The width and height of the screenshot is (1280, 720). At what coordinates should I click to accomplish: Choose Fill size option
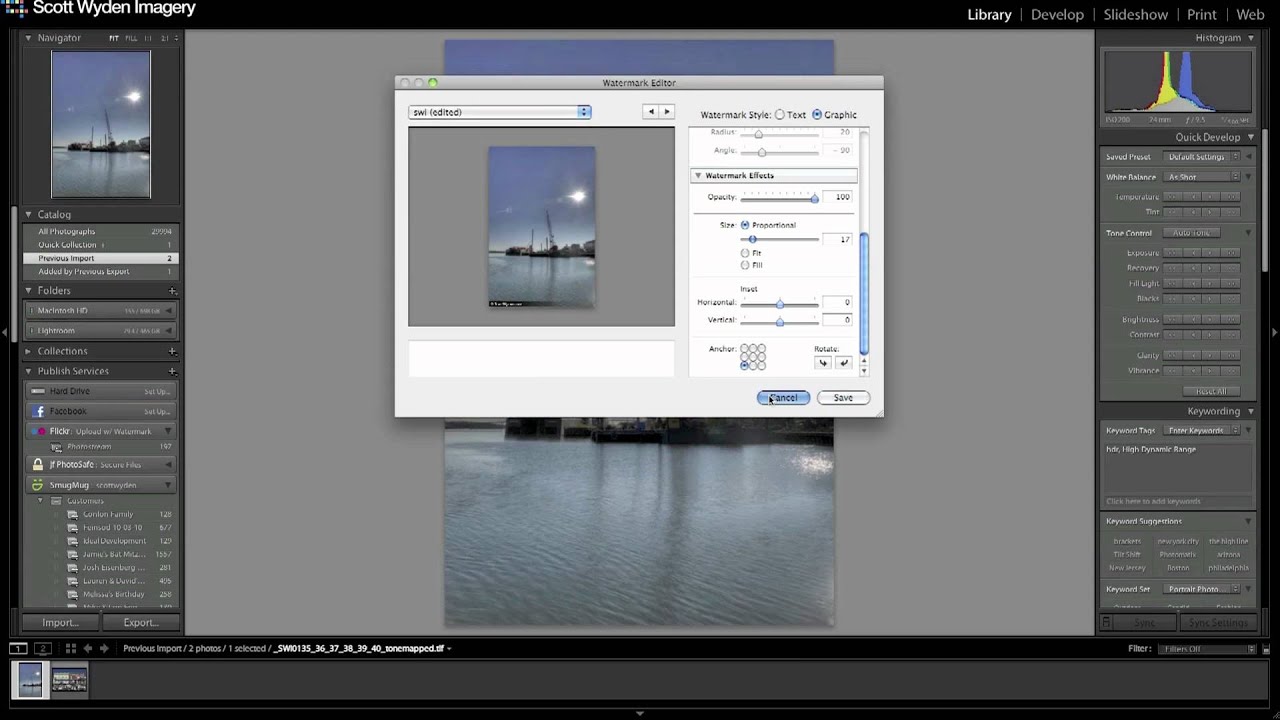[745, 265]
